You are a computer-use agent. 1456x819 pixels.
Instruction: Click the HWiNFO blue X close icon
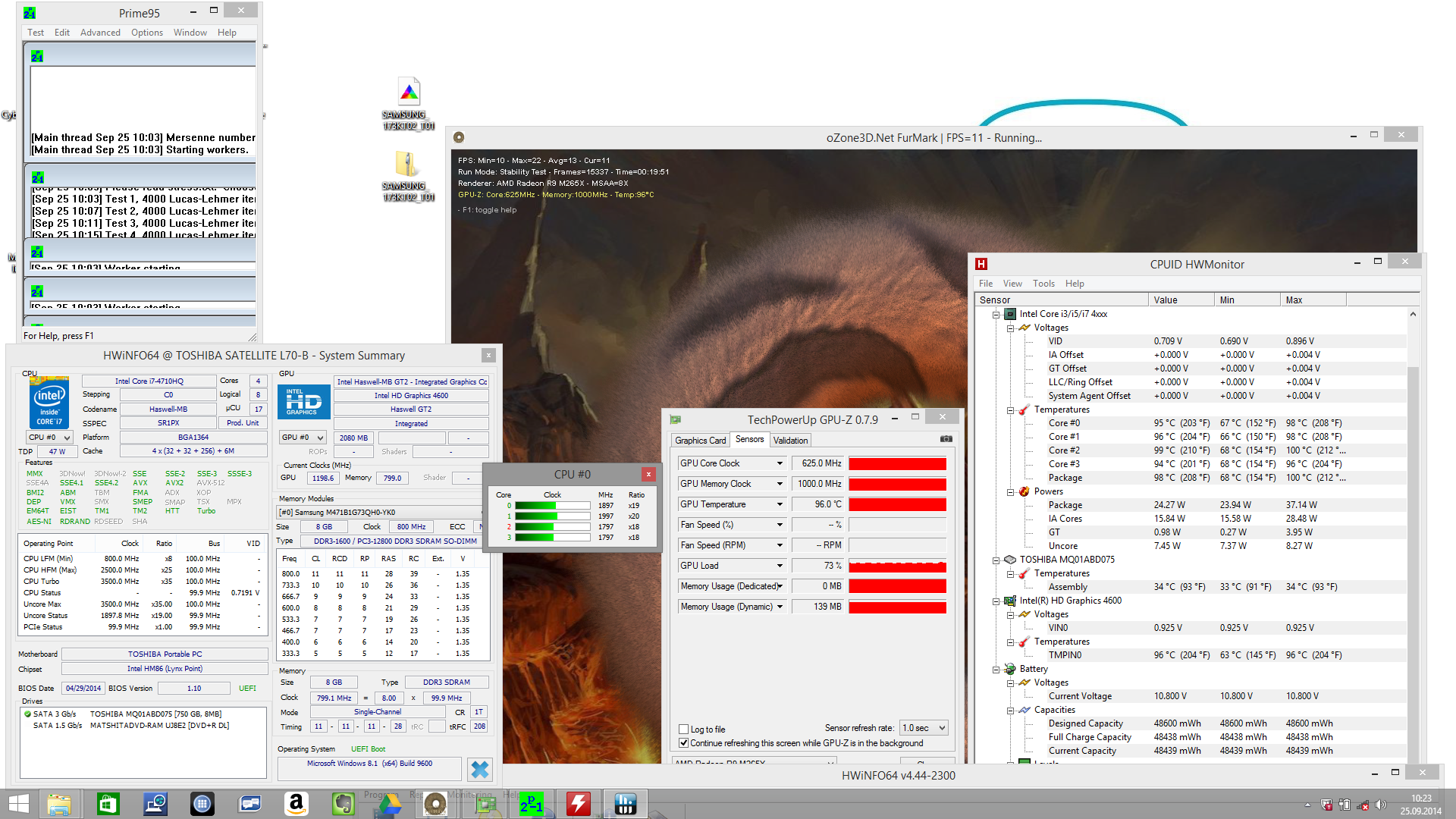pos(479,769)
